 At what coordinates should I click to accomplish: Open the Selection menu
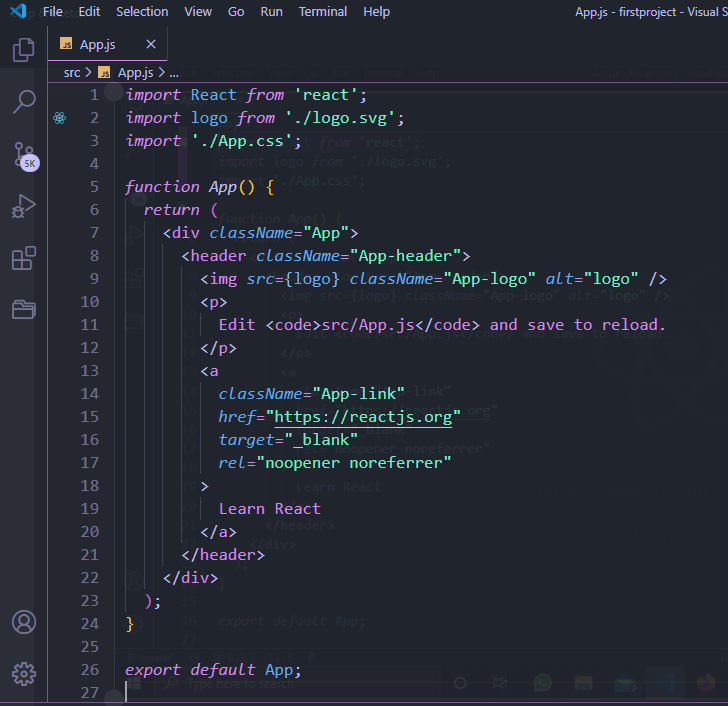point(142,12)
